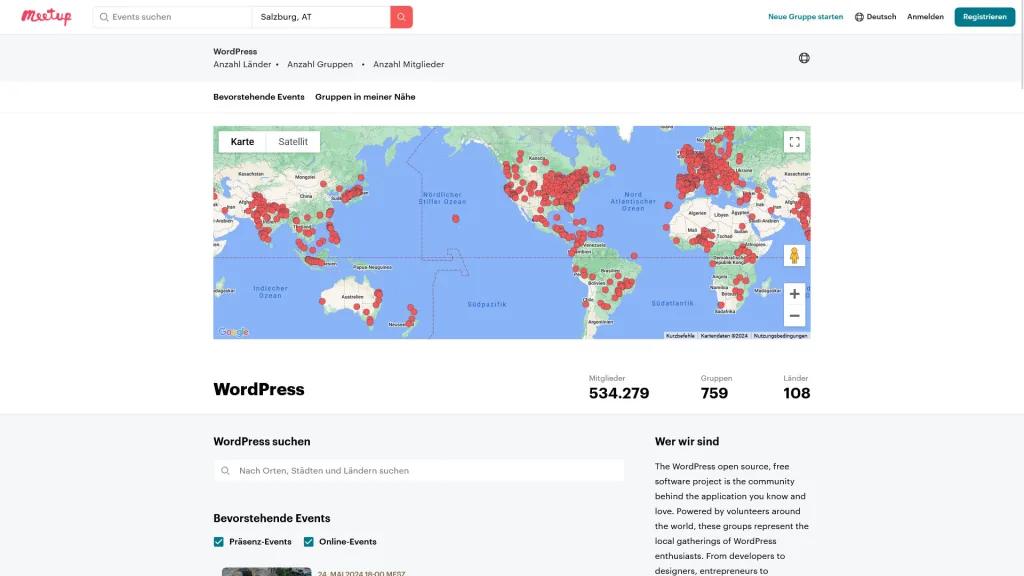
Task: Open the Bevorstehende Events tab
Action: pos(259,97)
